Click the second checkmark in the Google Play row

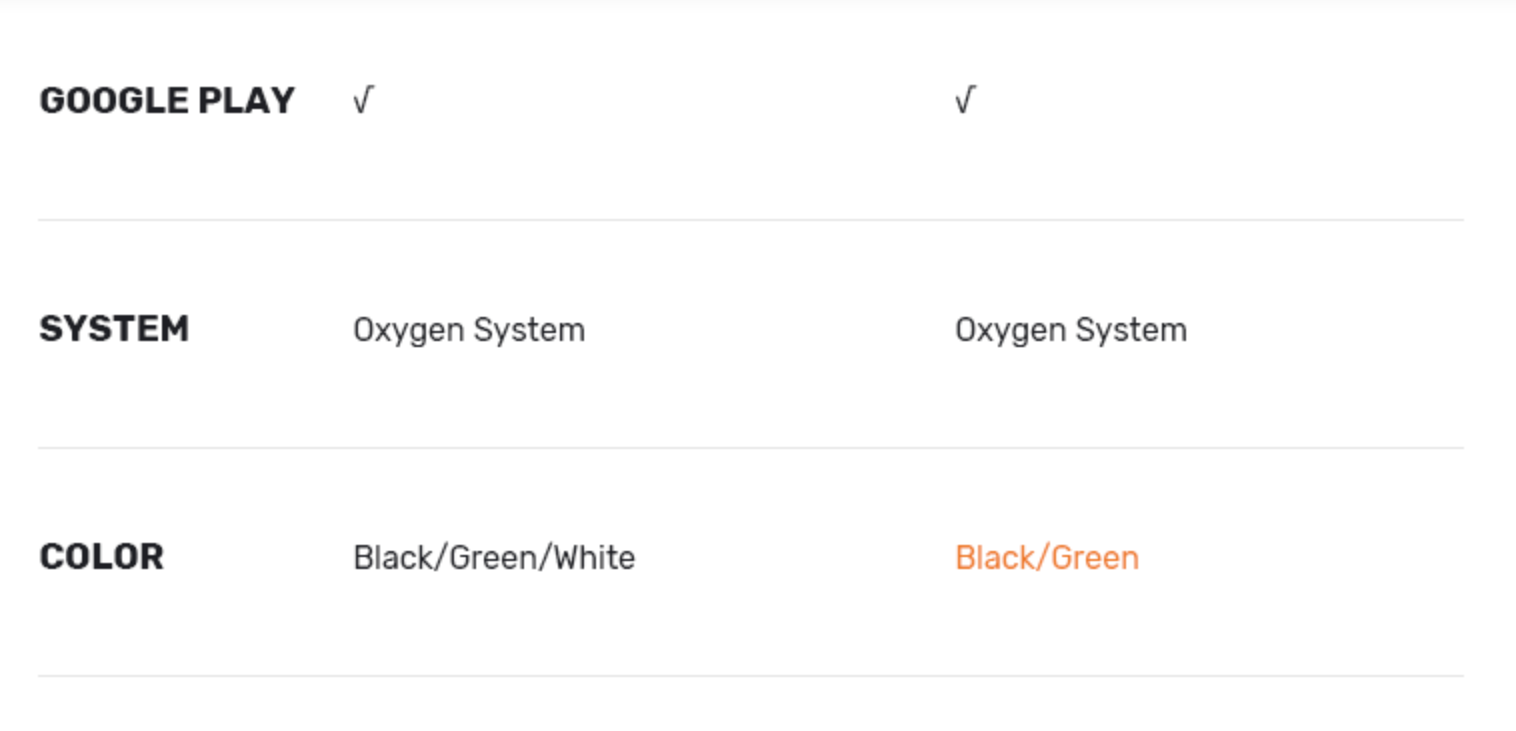(x=964, y=101)
